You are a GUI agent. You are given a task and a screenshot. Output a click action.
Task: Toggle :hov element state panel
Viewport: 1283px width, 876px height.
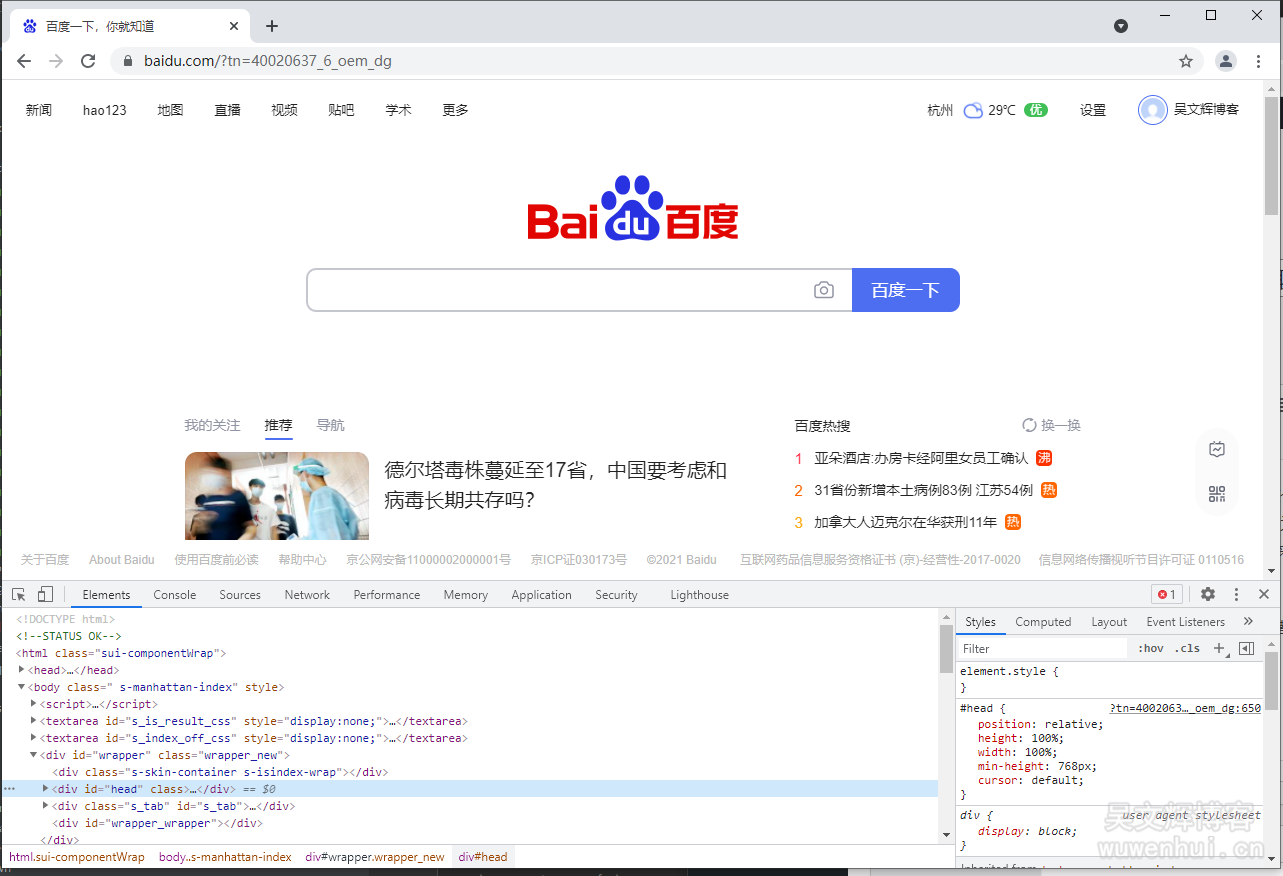coord(1151,648)
